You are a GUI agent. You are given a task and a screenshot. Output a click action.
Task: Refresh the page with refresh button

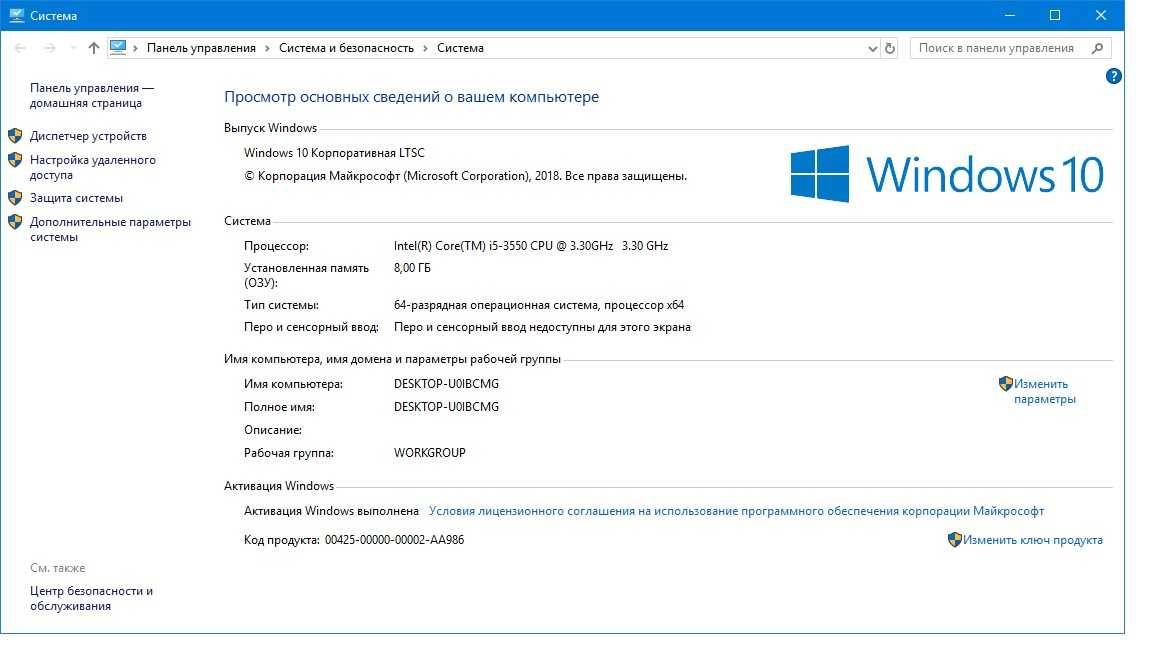click(x=890, y=48)
